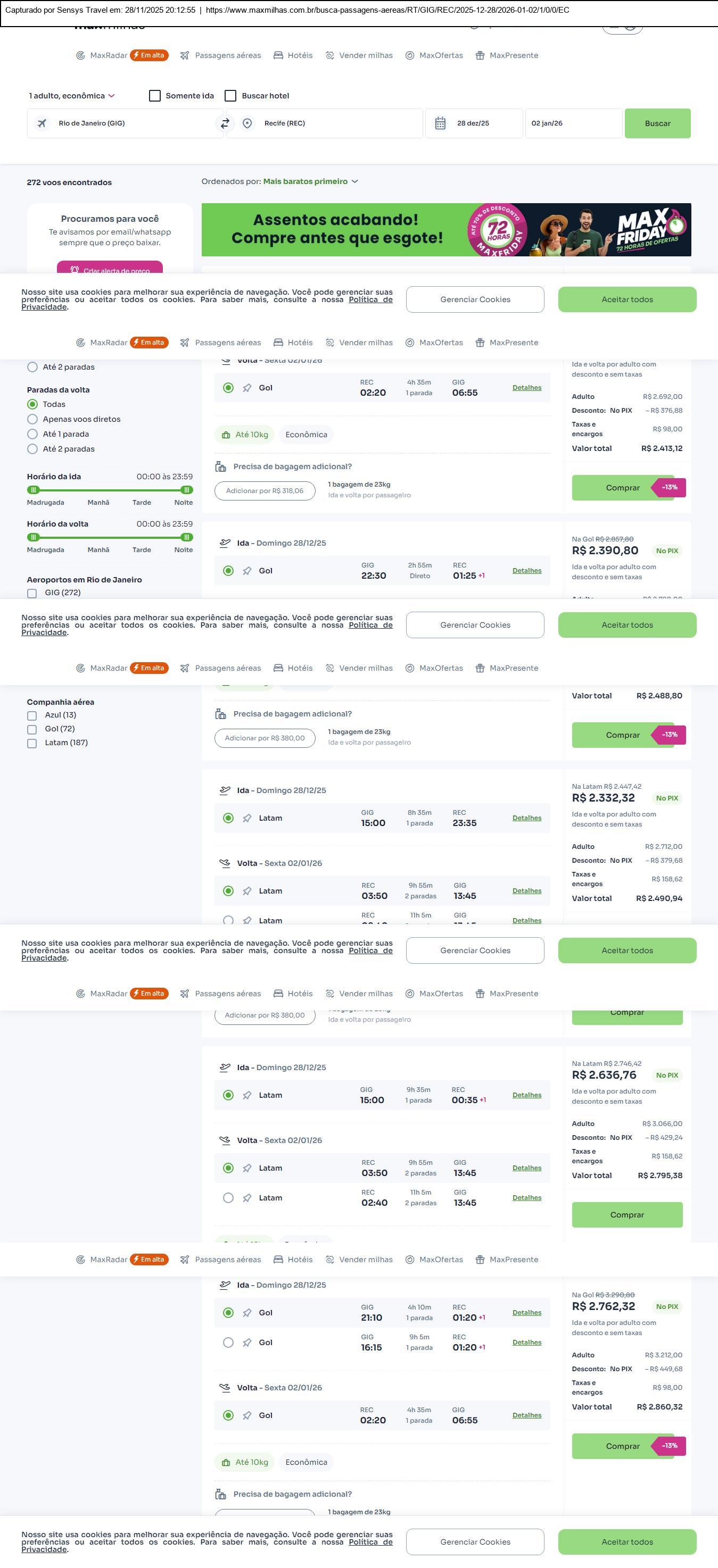This screenshot has width=718, height=1568.
Task: Go to 'Vender milhas' in the top menu
Action: tap(366, 55)
